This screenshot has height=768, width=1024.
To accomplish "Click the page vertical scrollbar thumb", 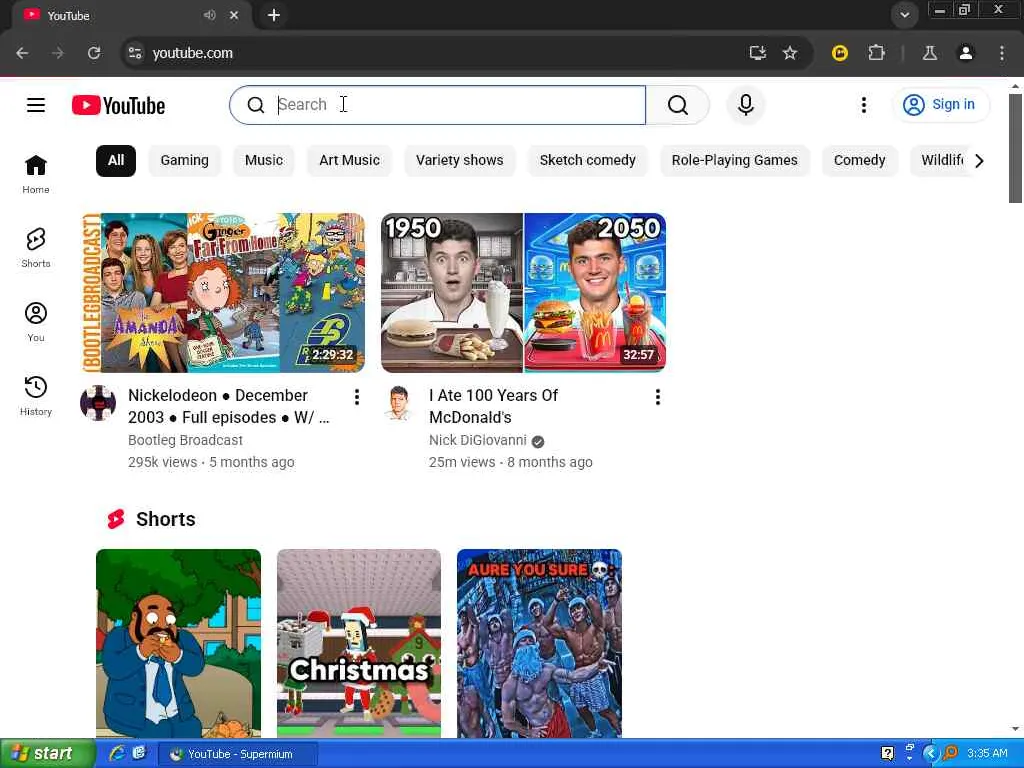I will 1015,148.
